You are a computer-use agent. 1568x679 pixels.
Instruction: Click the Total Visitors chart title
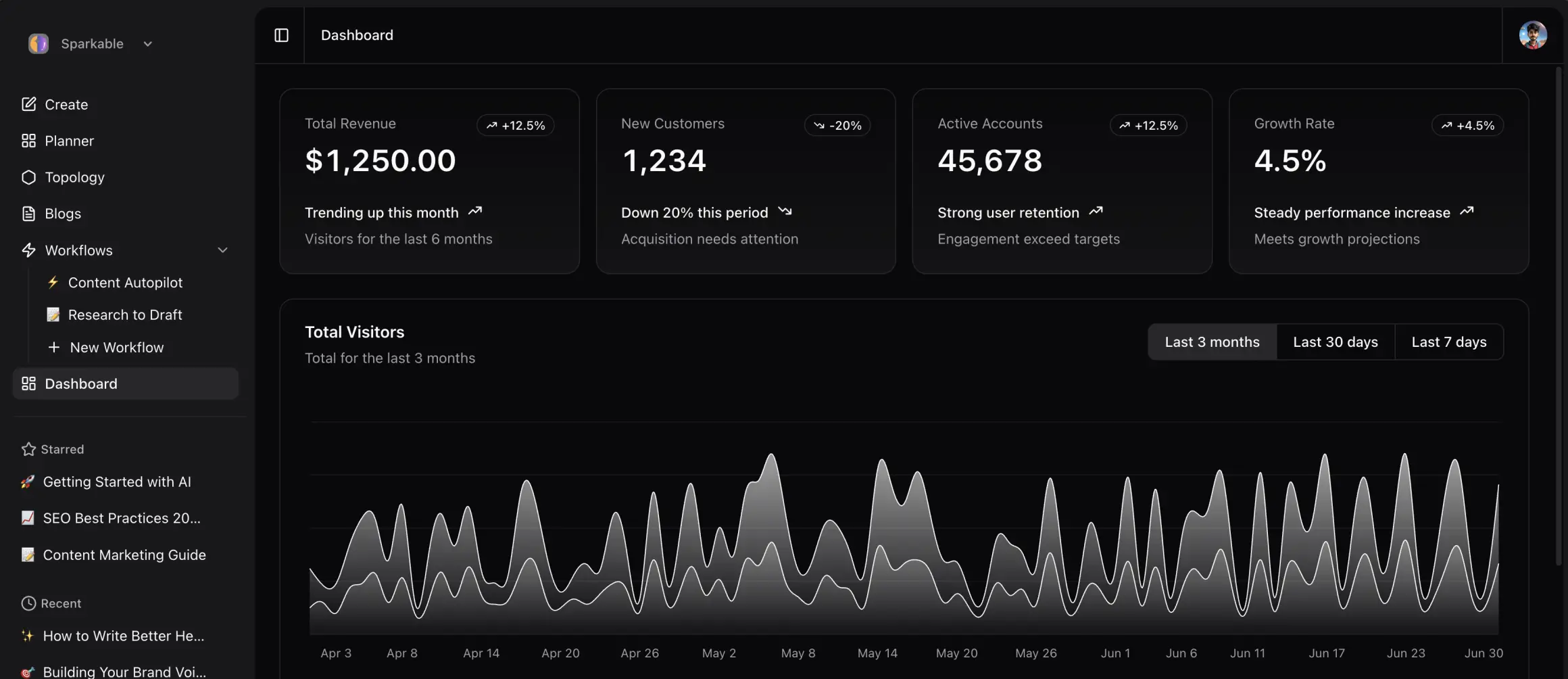tap(354, 332)
